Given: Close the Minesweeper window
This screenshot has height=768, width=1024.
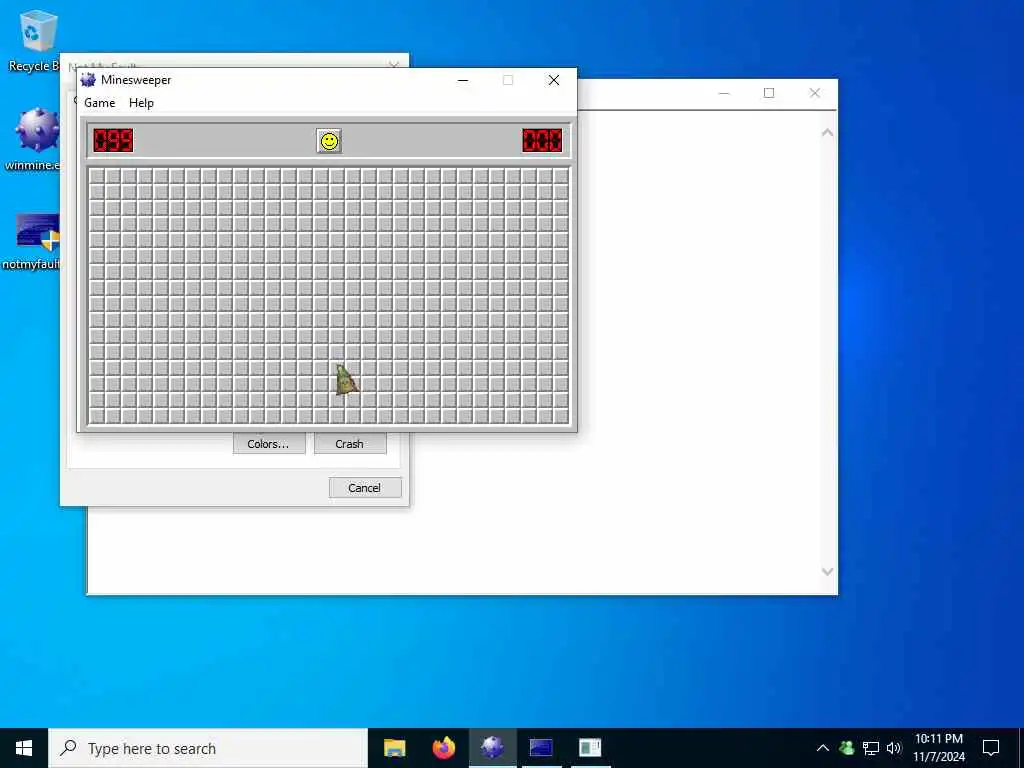Looking at the screenshot, I should (x=554, y=80).
